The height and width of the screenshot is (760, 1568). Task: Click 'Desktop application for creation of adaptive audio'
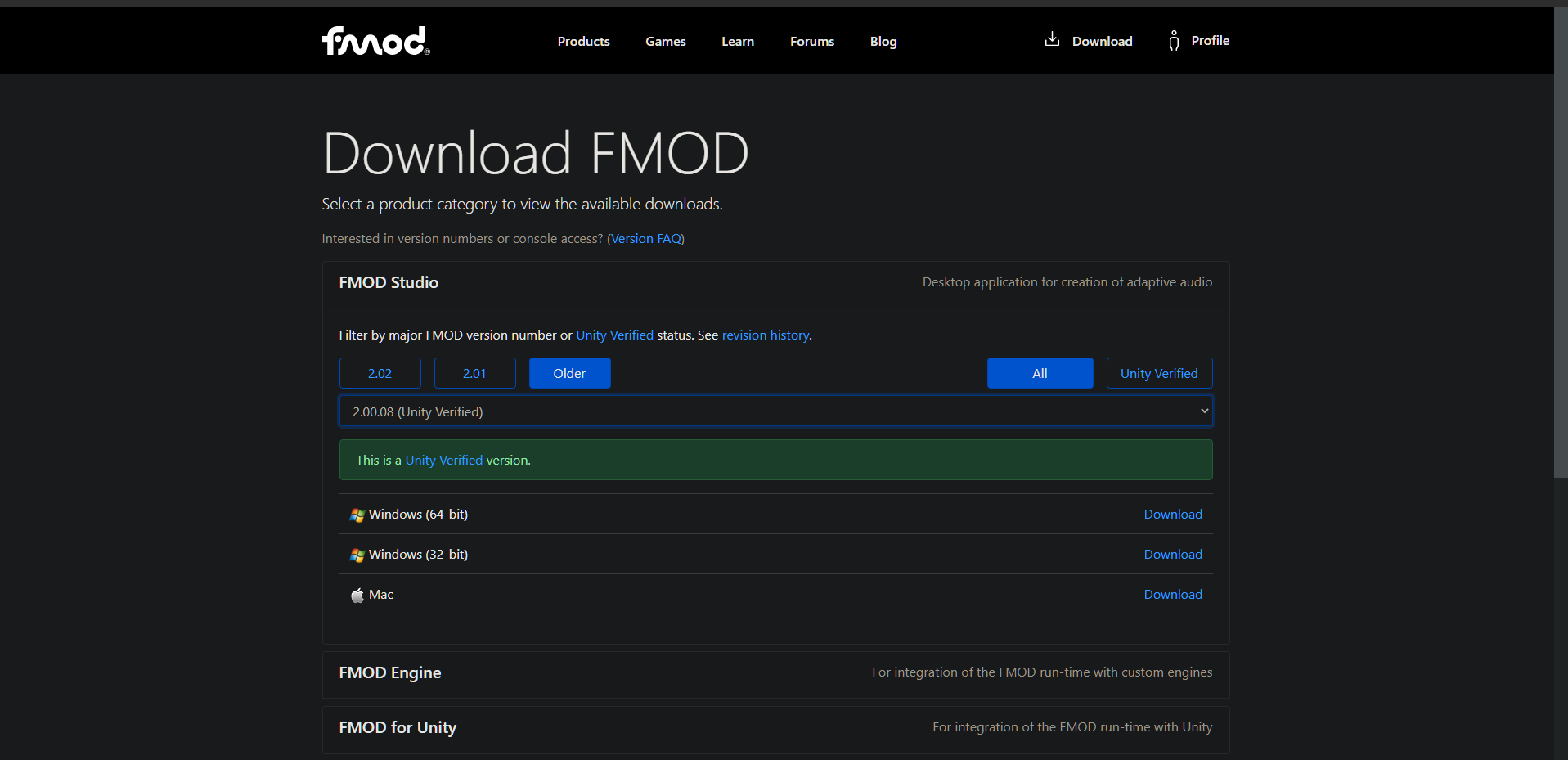point(1067,282)
